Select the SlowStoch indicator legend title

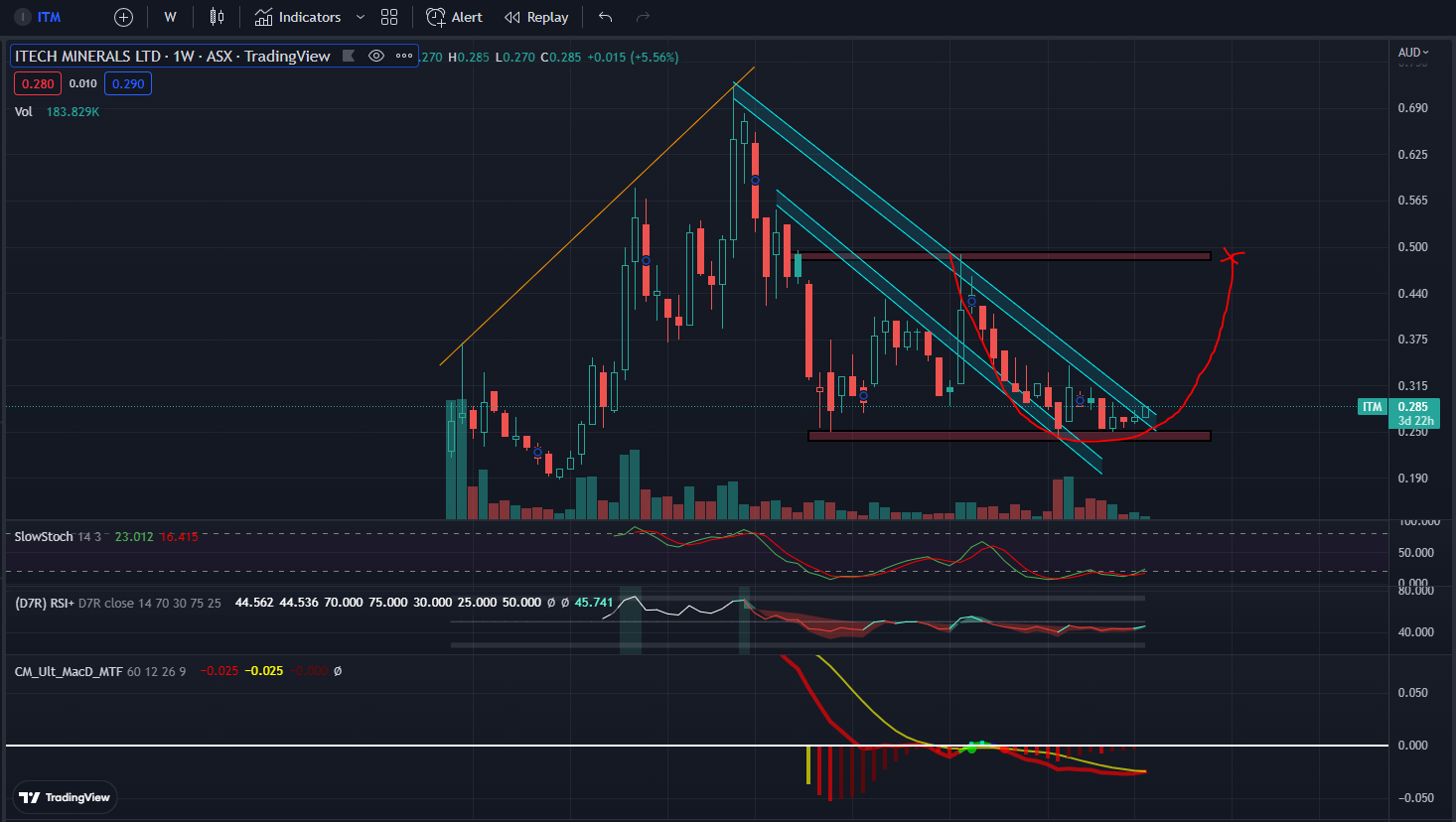(x=44, y=536)
